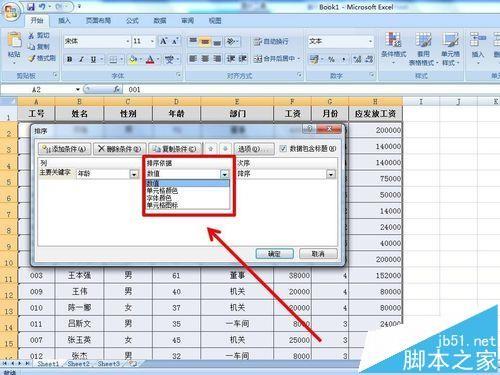Toggle Italic formatting
Image resolution: width=500 pixels, height=375 pixels.
81,59
